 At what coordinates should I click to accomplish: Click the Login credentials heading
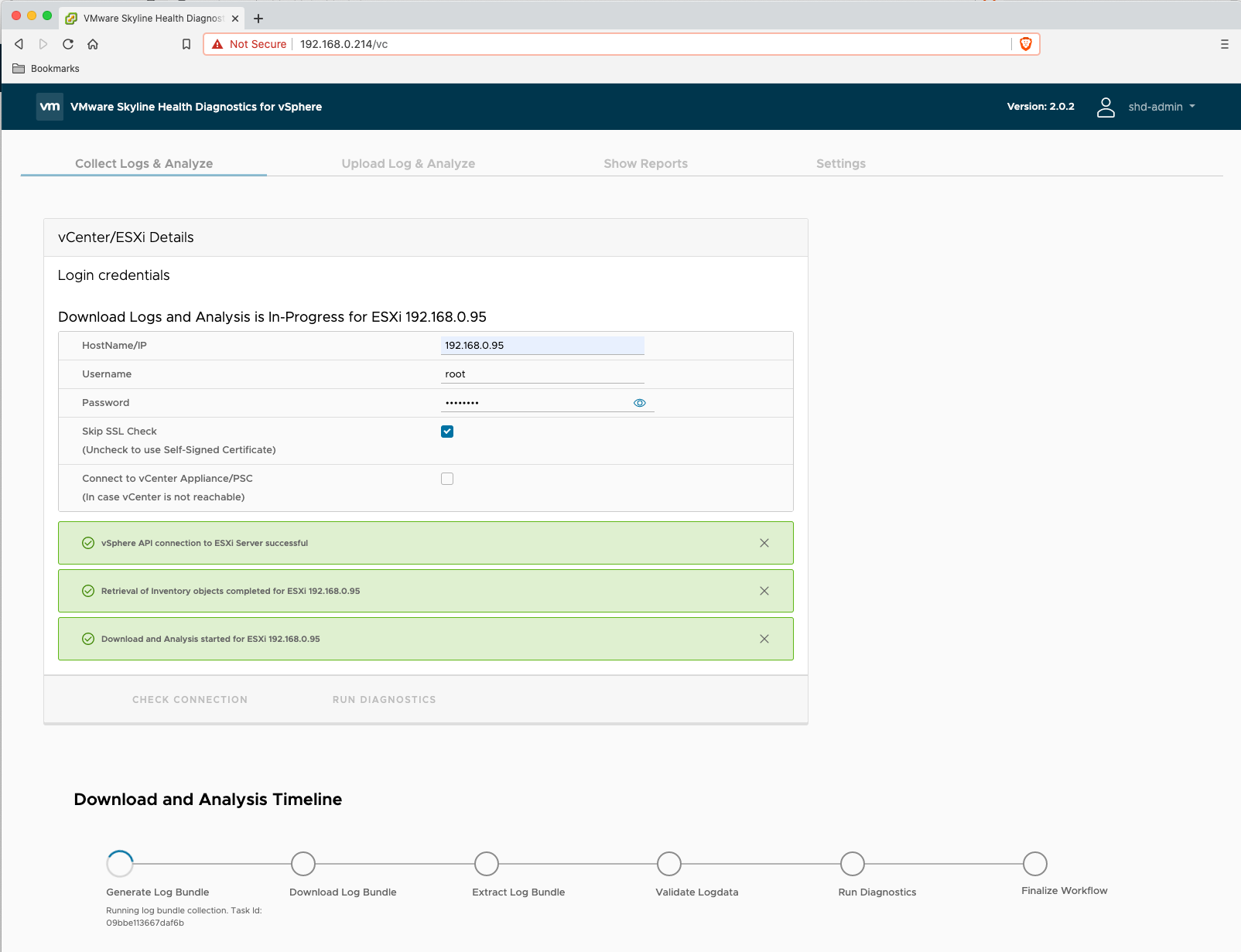[x=114, y=275]
